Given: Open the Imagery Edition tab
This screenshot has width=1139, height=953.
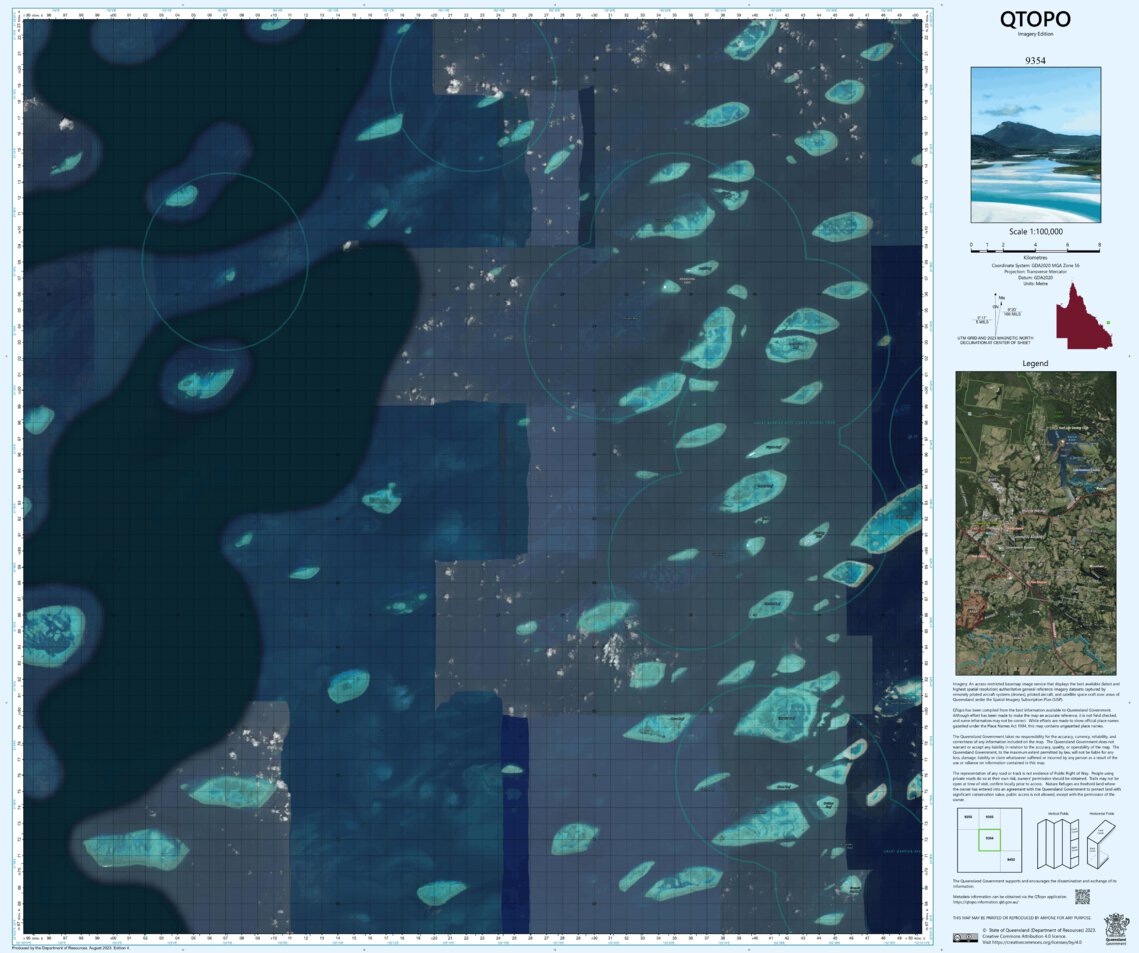Looking at the screenshot, I should pyautogui.click(x=1035, y=33).
